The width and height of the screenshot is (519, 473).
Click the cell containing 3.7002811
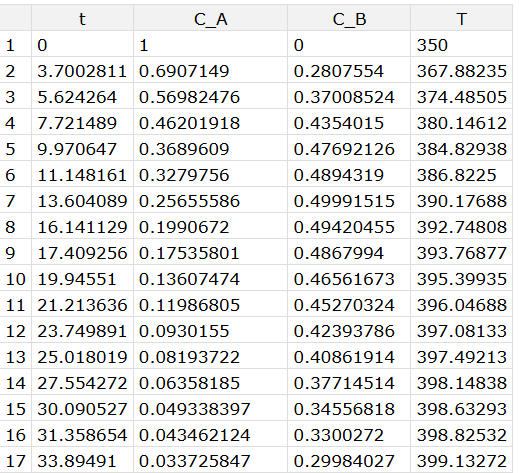pyautogui.click(x=82, y=70)
